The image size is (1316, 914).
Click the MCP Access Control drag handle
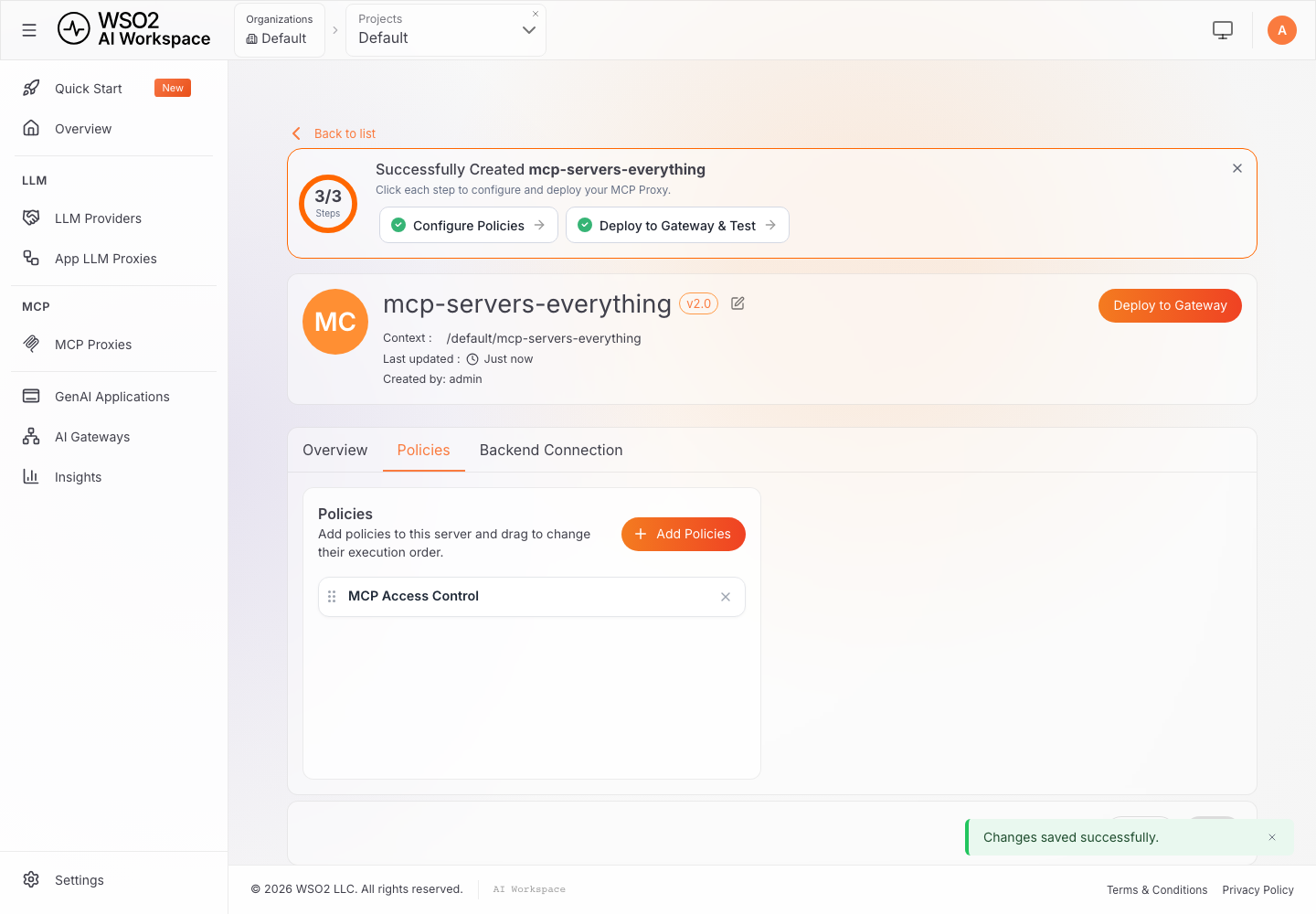[332, 596]
